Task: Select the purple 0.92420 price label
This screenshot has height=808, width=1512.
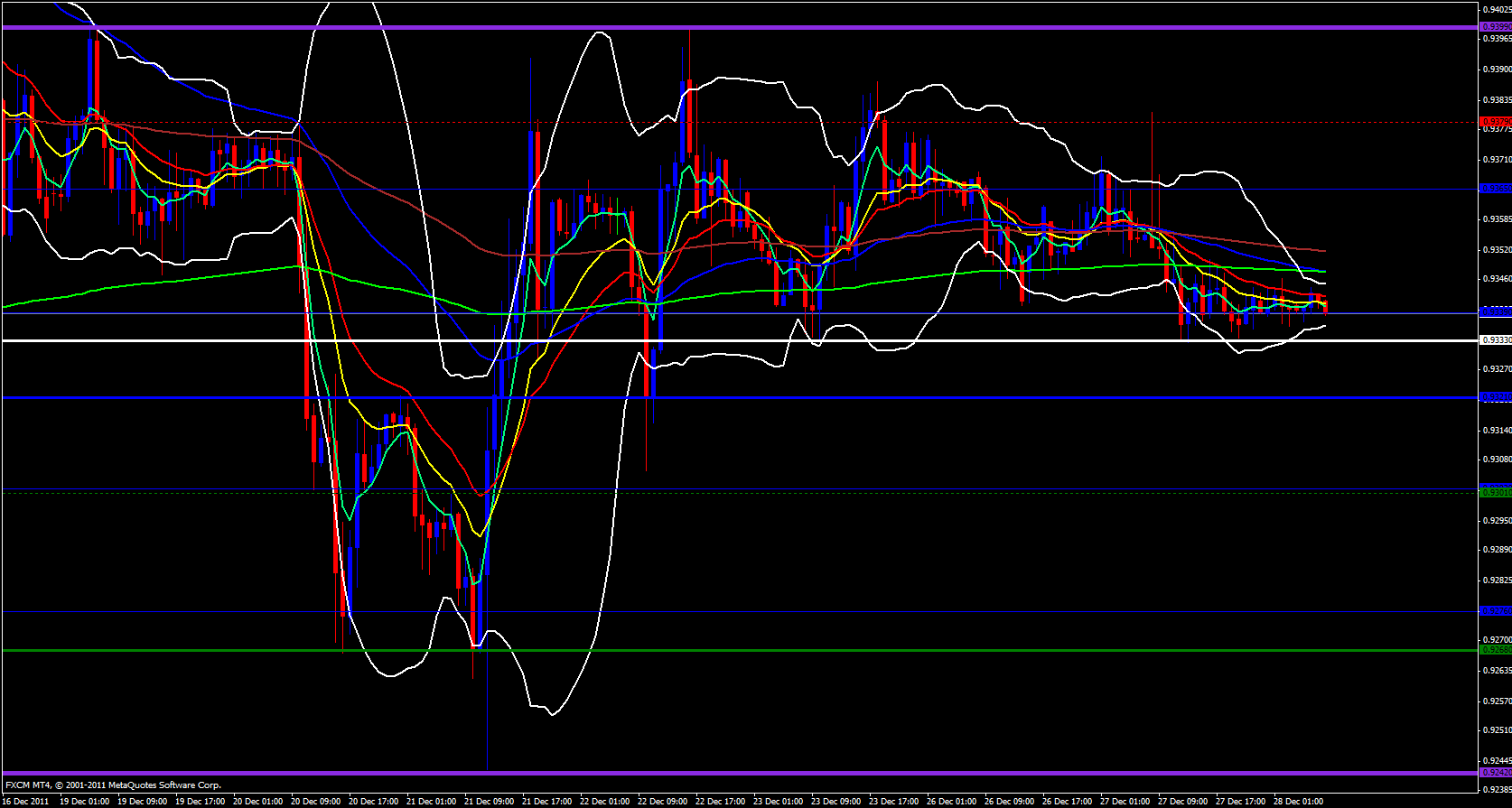Action: tap(1496, 773)
